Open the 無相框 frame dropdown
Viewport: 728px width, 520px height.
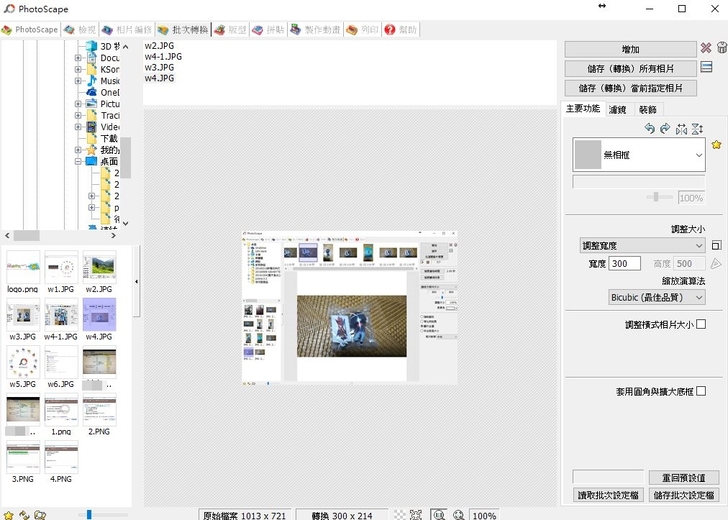[x=640, y=155]
